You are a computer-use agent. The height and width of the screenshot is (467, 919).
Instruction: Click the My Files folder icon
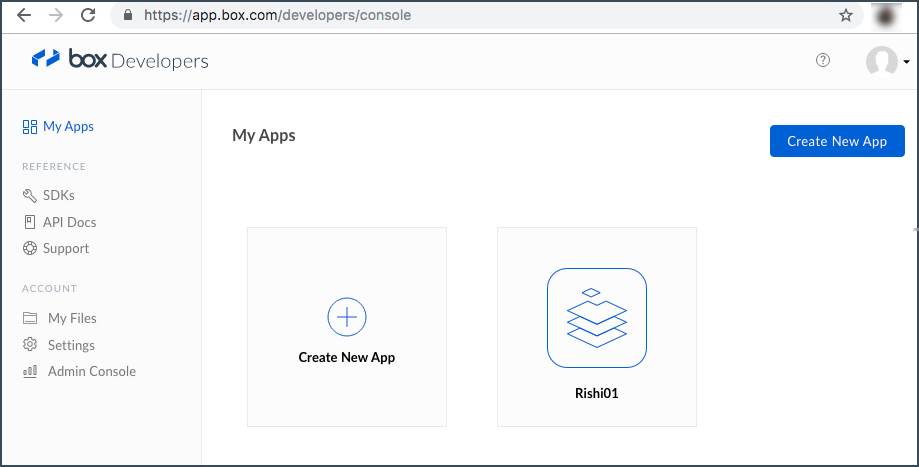tap(29, 318)
